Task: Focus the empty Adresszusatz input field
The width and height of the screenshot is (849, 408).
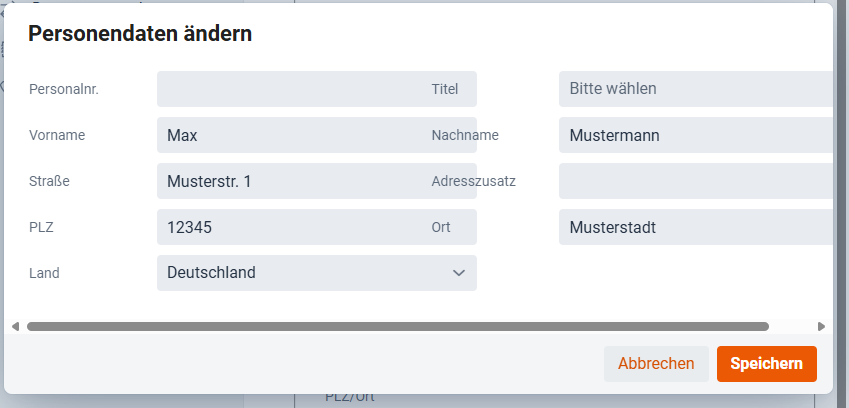Action: [x=695, y=181]
